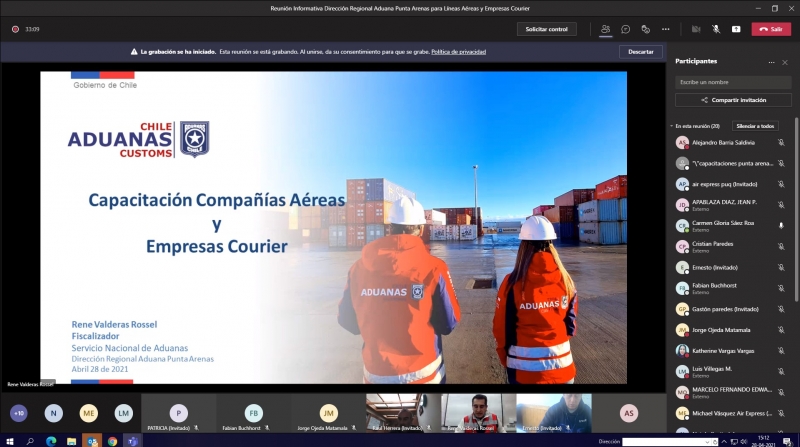Close the Participantes panel
The image size is (800, 447).
point(785,62)
